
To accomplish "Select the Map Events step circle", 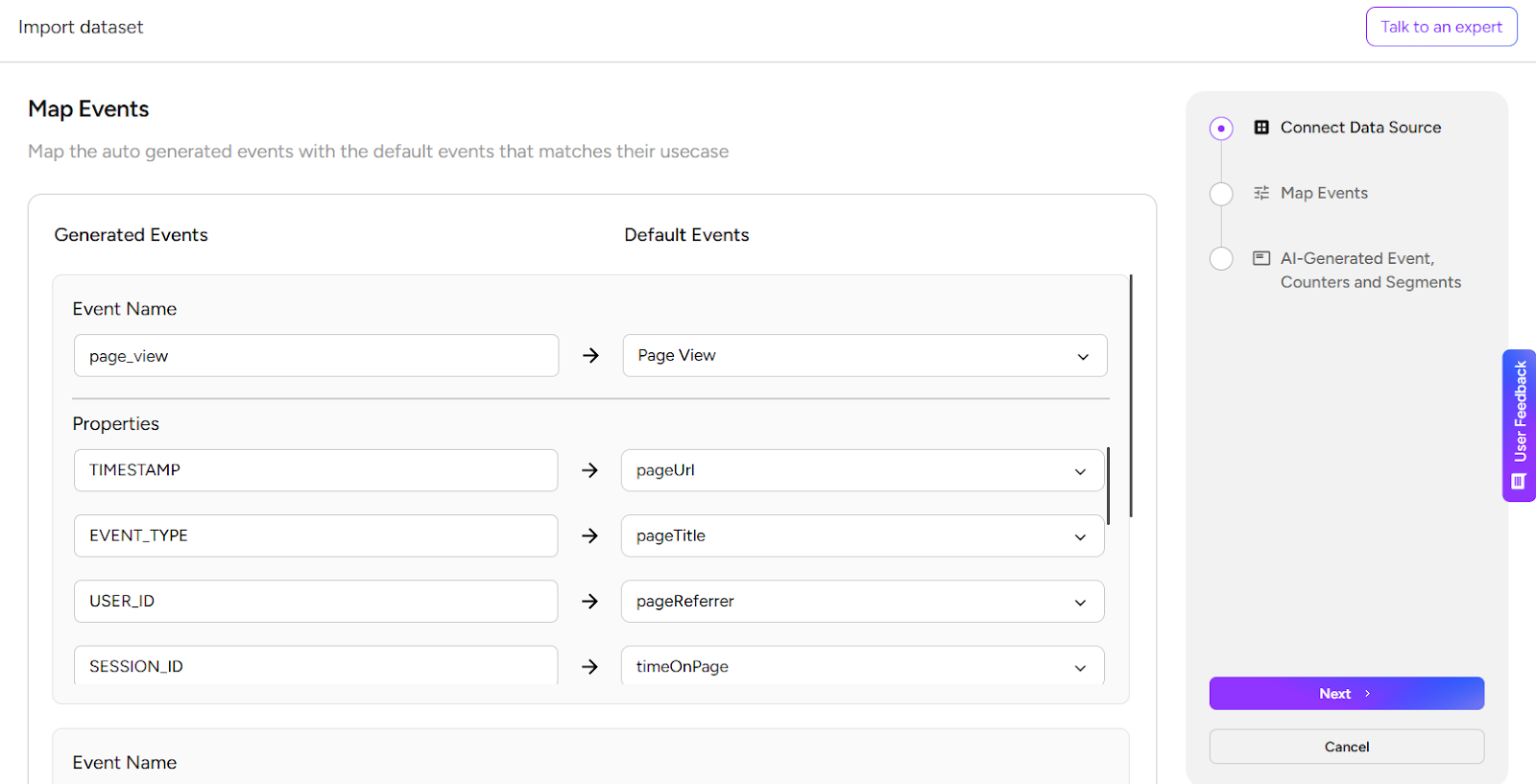I will tap(1221, 194).
